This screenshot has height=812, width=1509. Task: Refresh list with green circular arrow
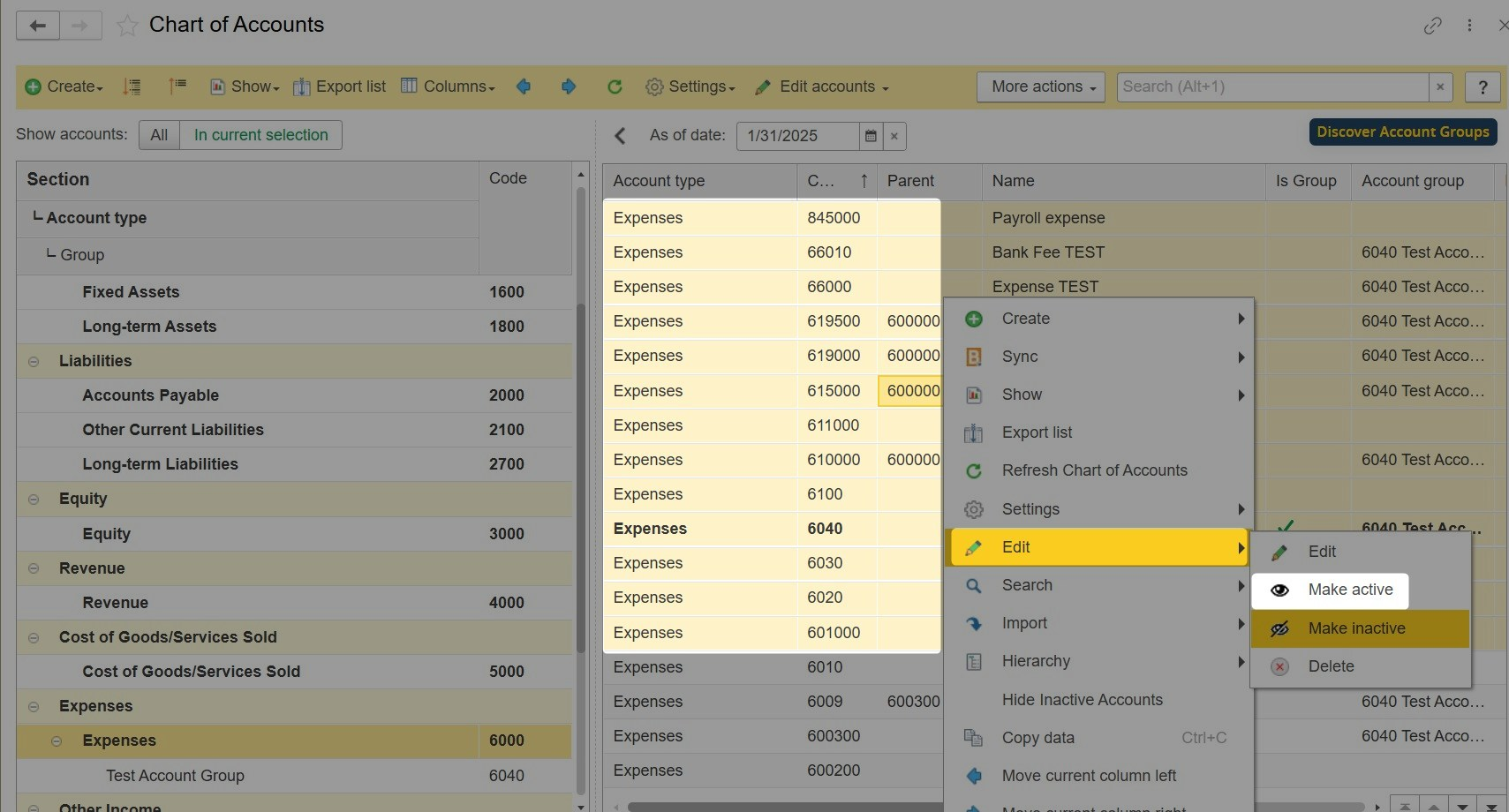click(615, 86)
